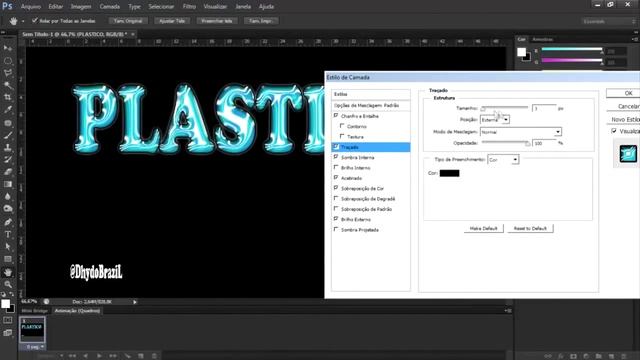Open the Tipo de Preenchimento dropdown
Image resolution: width=640 pixels, height=360 pixels.
[x=503, y=160]
